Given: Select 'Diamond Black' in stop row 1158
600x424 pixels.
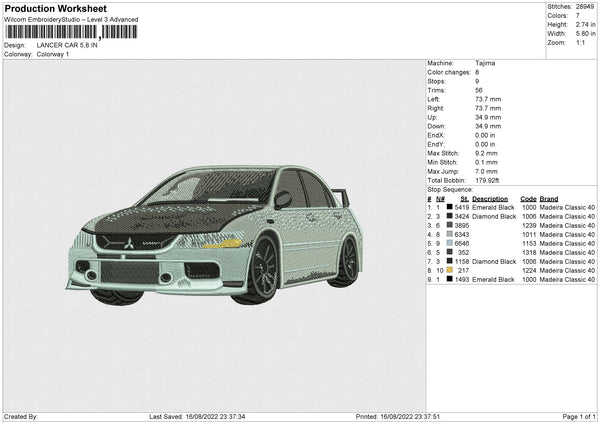Looking at the screenshot, I should (x=494, y=261).
